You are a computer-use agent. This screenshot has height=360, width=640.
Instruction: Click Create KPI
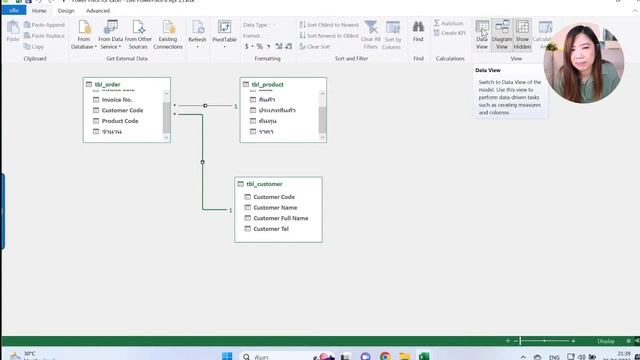click(449, 33)
